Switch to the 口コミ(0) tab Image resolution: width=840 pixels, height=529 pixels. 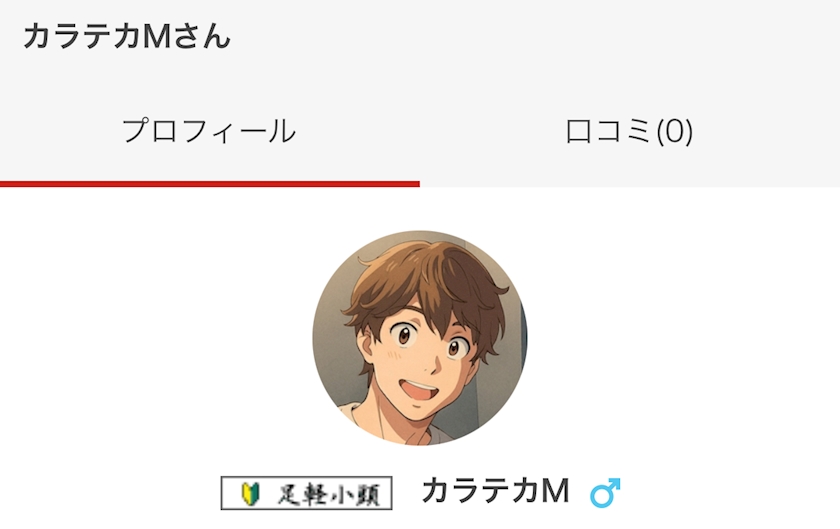click(630, 131)
